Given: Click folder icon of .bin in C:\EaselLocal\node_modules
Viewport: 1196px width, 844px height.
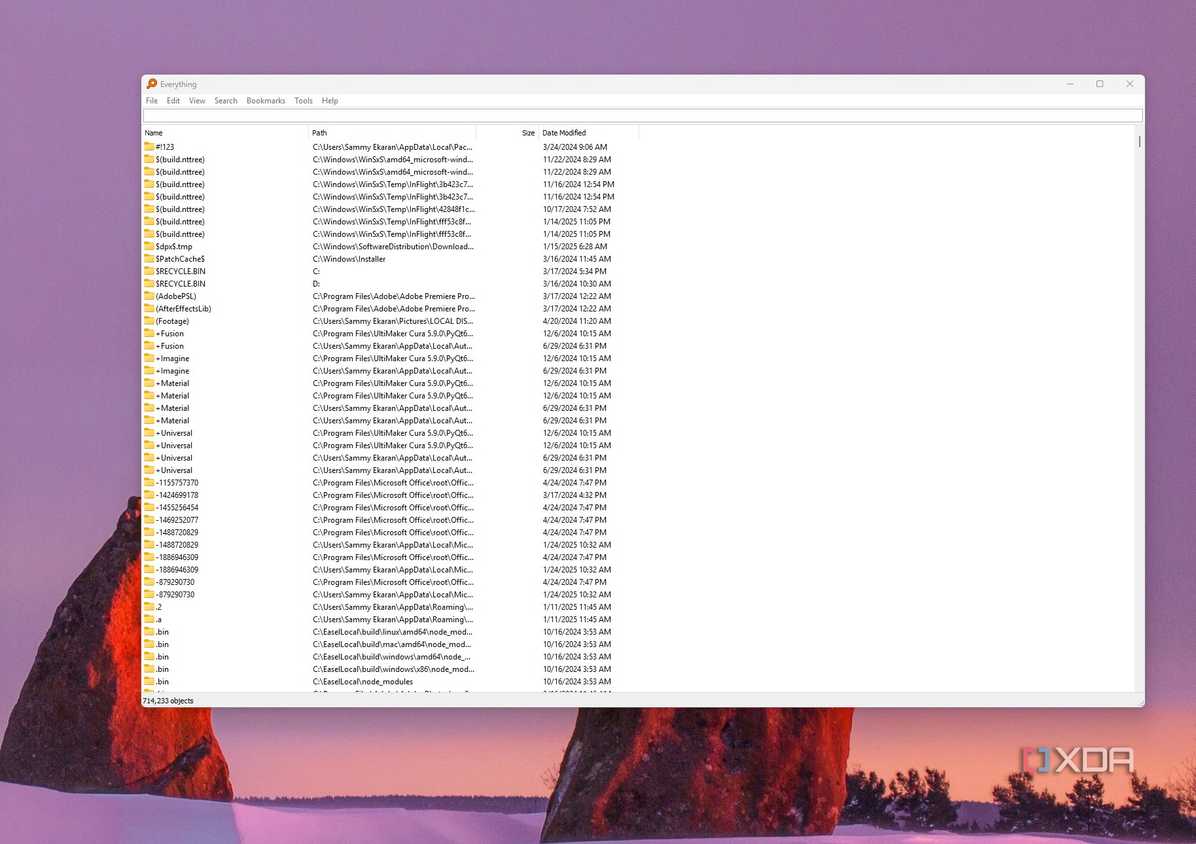Looking at the screenshot, I should 149,682.
